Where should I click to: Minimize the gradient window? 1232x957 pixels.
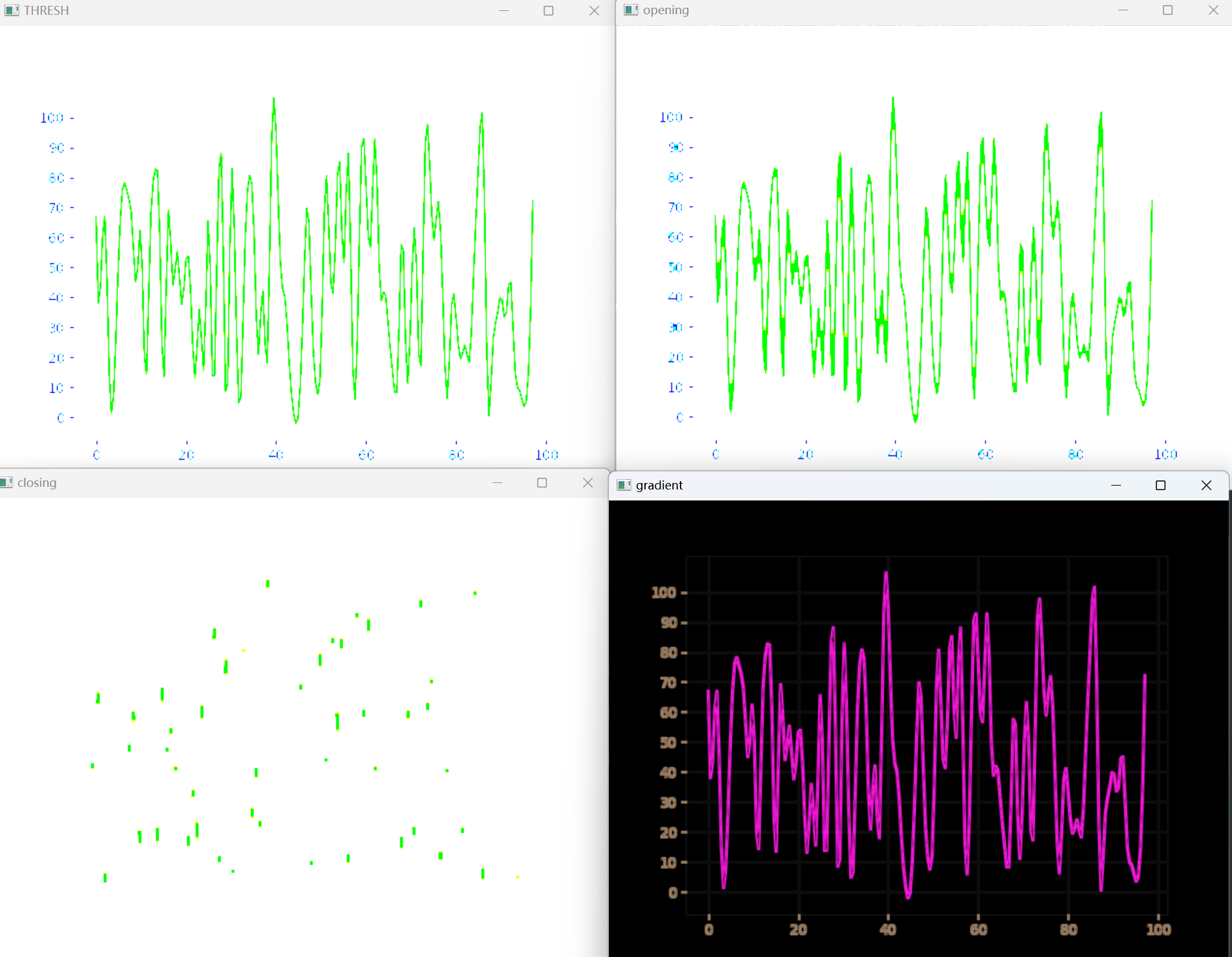[1116, 485]
